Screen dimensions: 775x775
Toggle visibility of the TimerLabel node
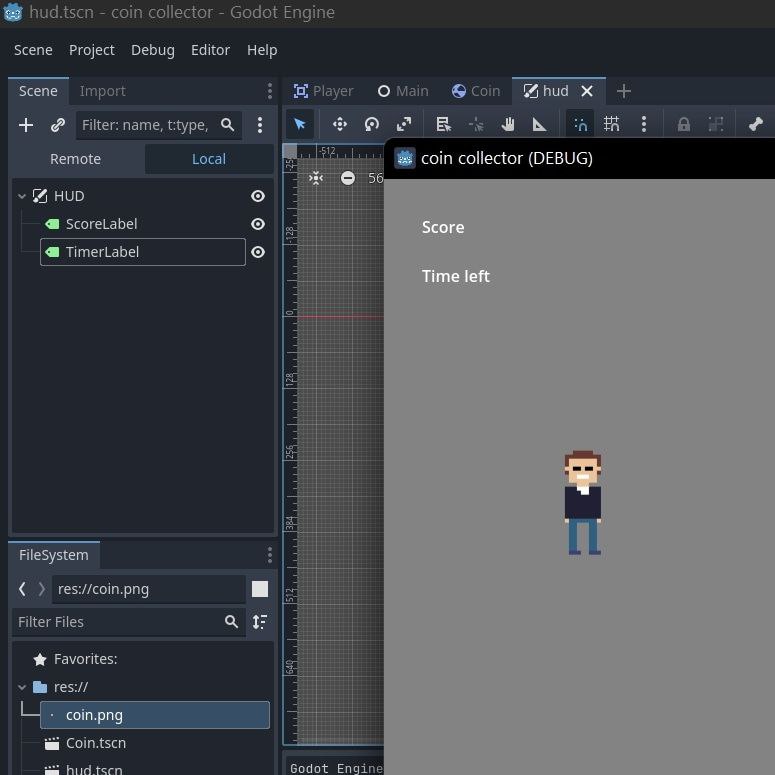(258, 252)
